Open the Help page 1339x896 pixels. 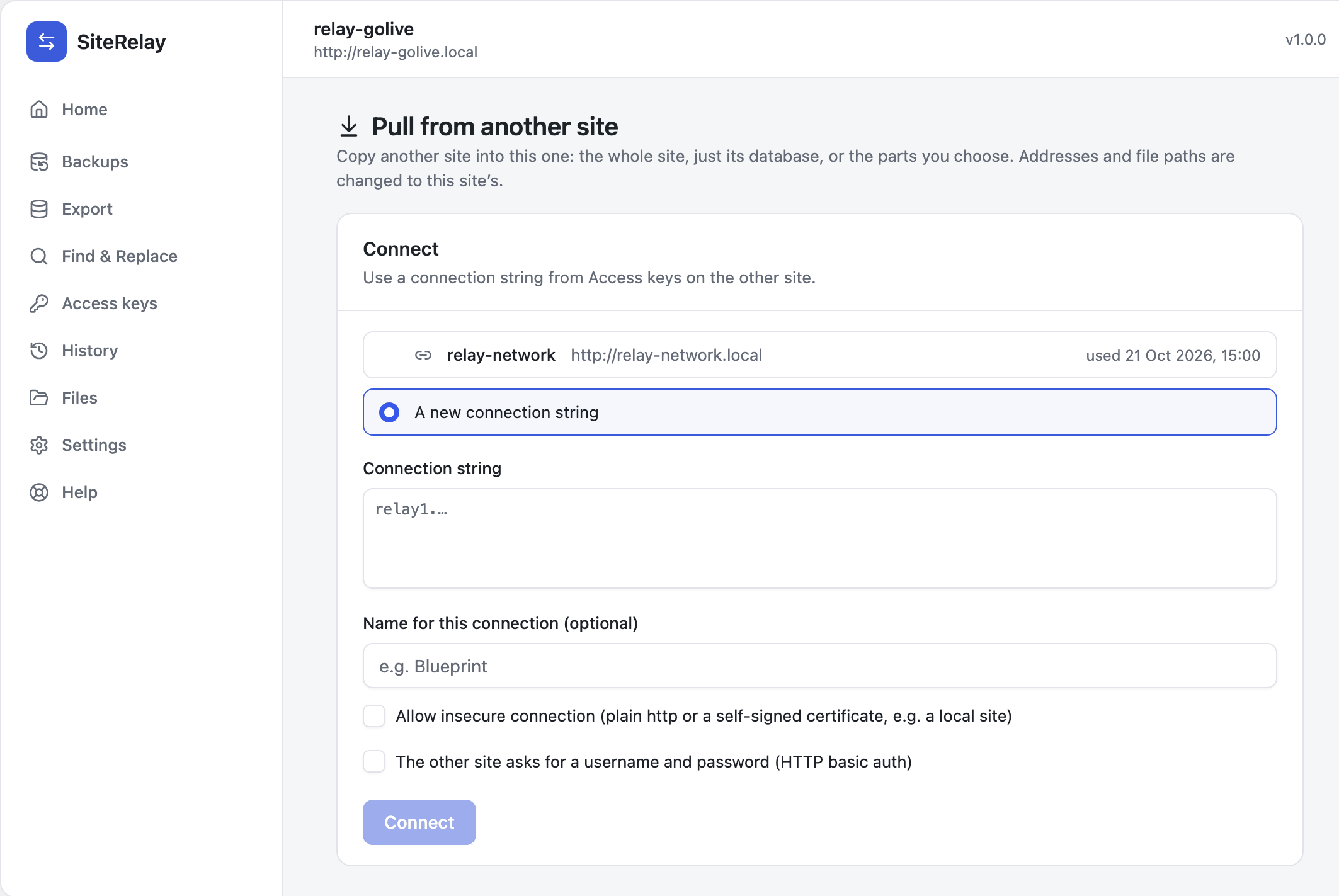(x=79, y=492)
